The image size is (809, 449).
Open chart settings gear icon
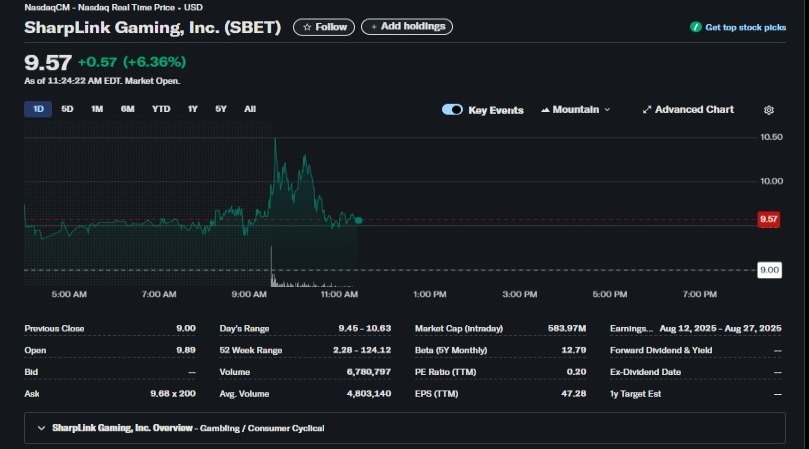pos(769,110)
